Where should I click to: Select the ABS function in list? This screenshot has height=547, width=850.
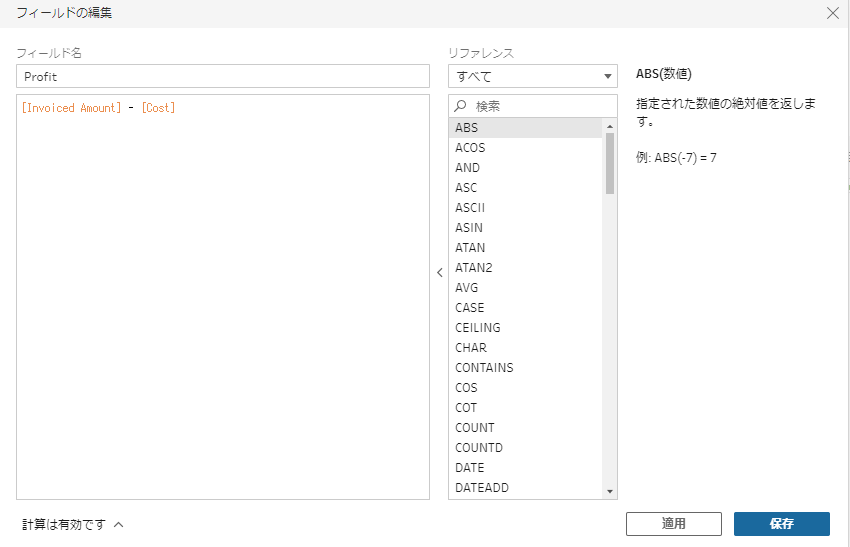point(466,128)
